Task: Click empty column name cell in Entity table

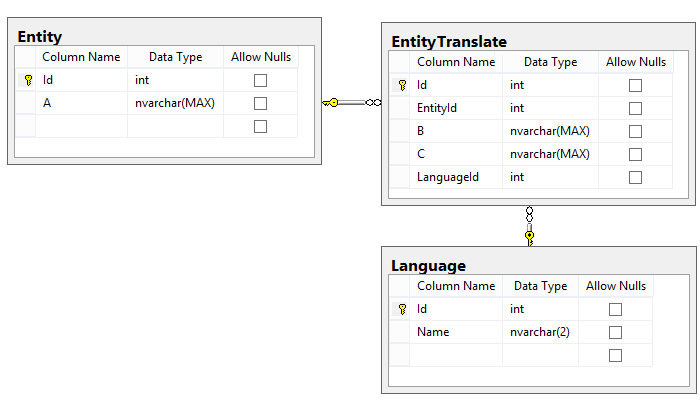Action: pos(82,126)
